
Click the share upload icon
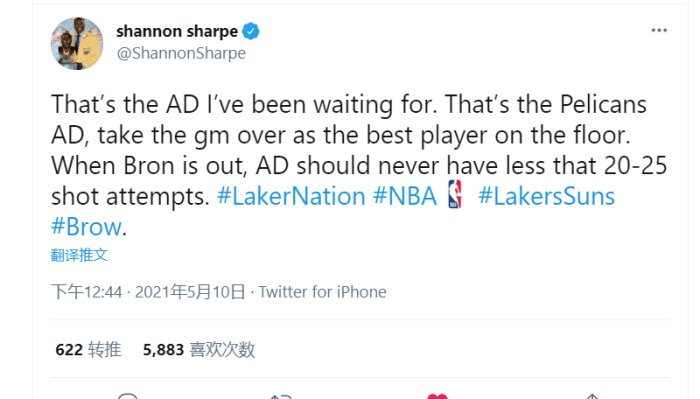click(592, 396)
